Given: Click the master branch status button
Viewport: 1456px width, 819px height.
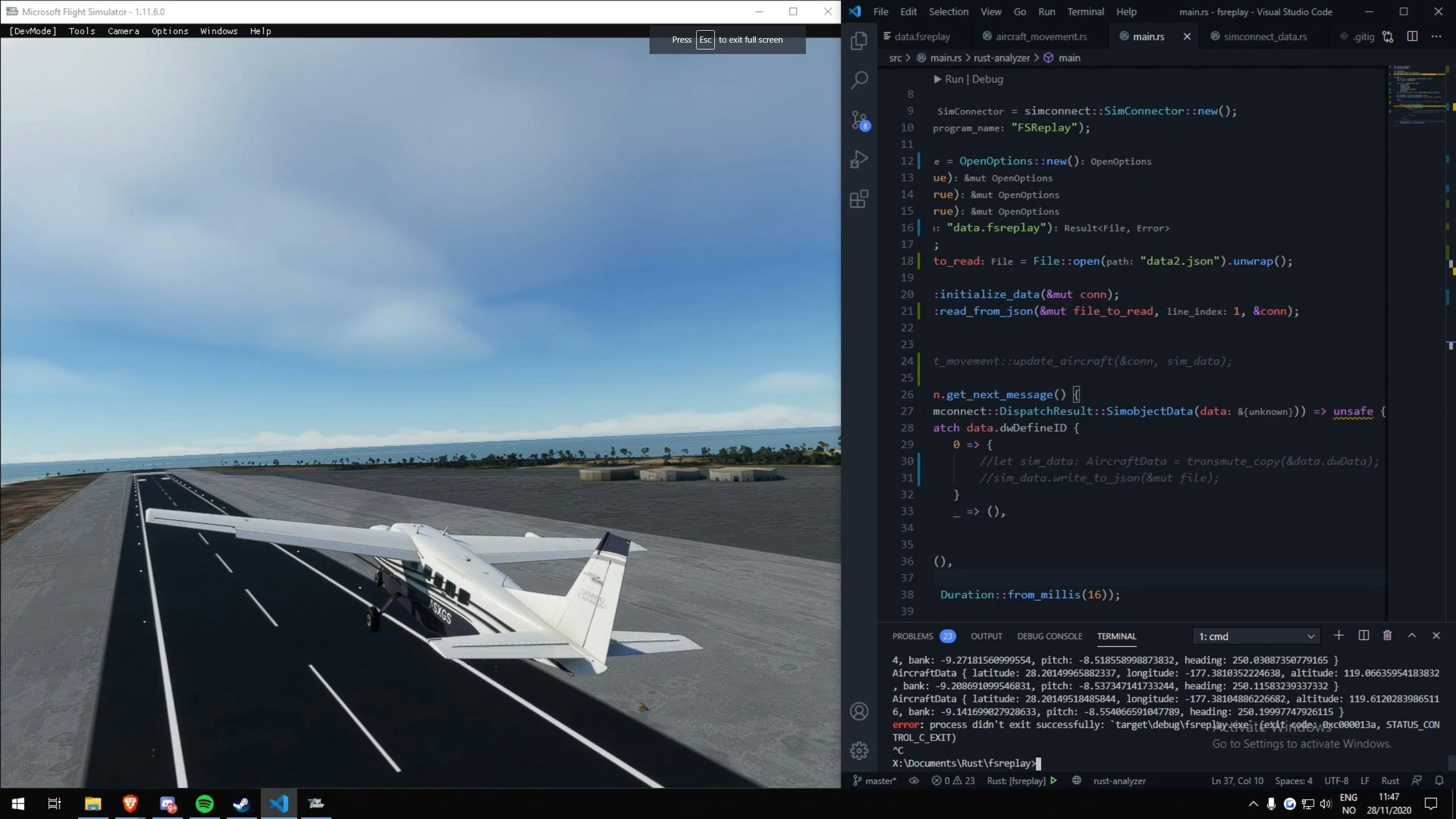Looking at the screenshot, I should pyautogui.click(x=875, y=780).
